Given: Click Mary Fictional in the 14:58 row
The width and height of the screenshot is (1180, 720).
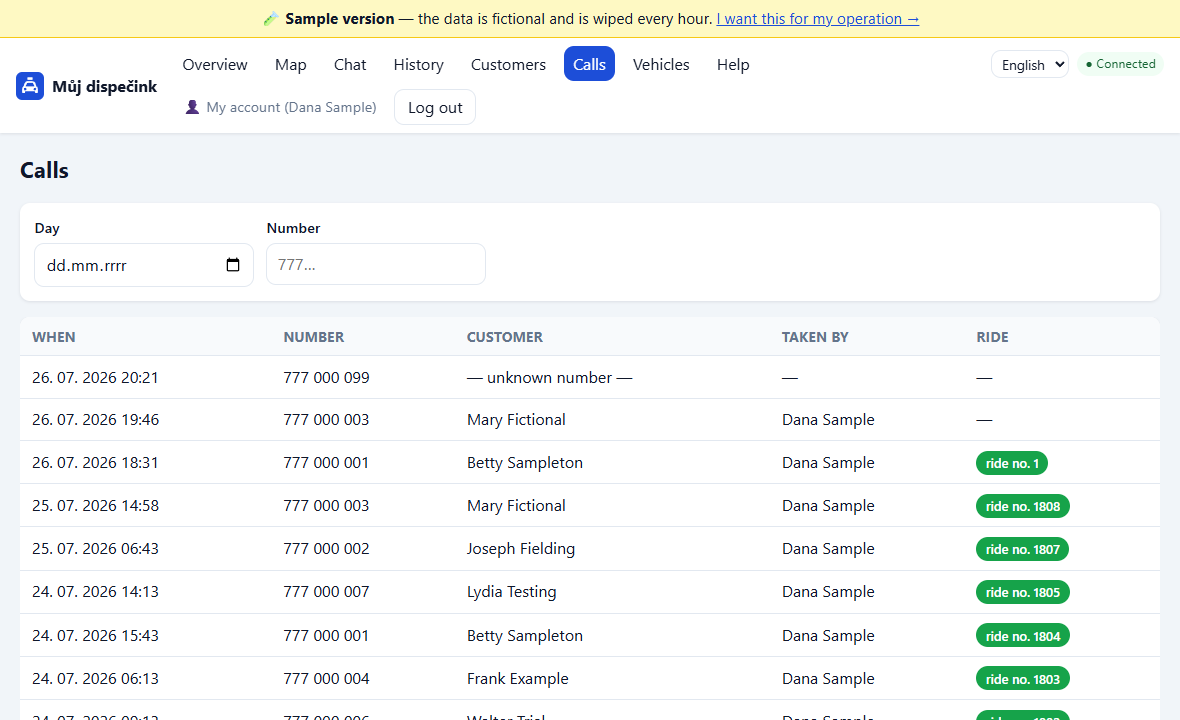Looking at the screenshot, I should [516, 506].
